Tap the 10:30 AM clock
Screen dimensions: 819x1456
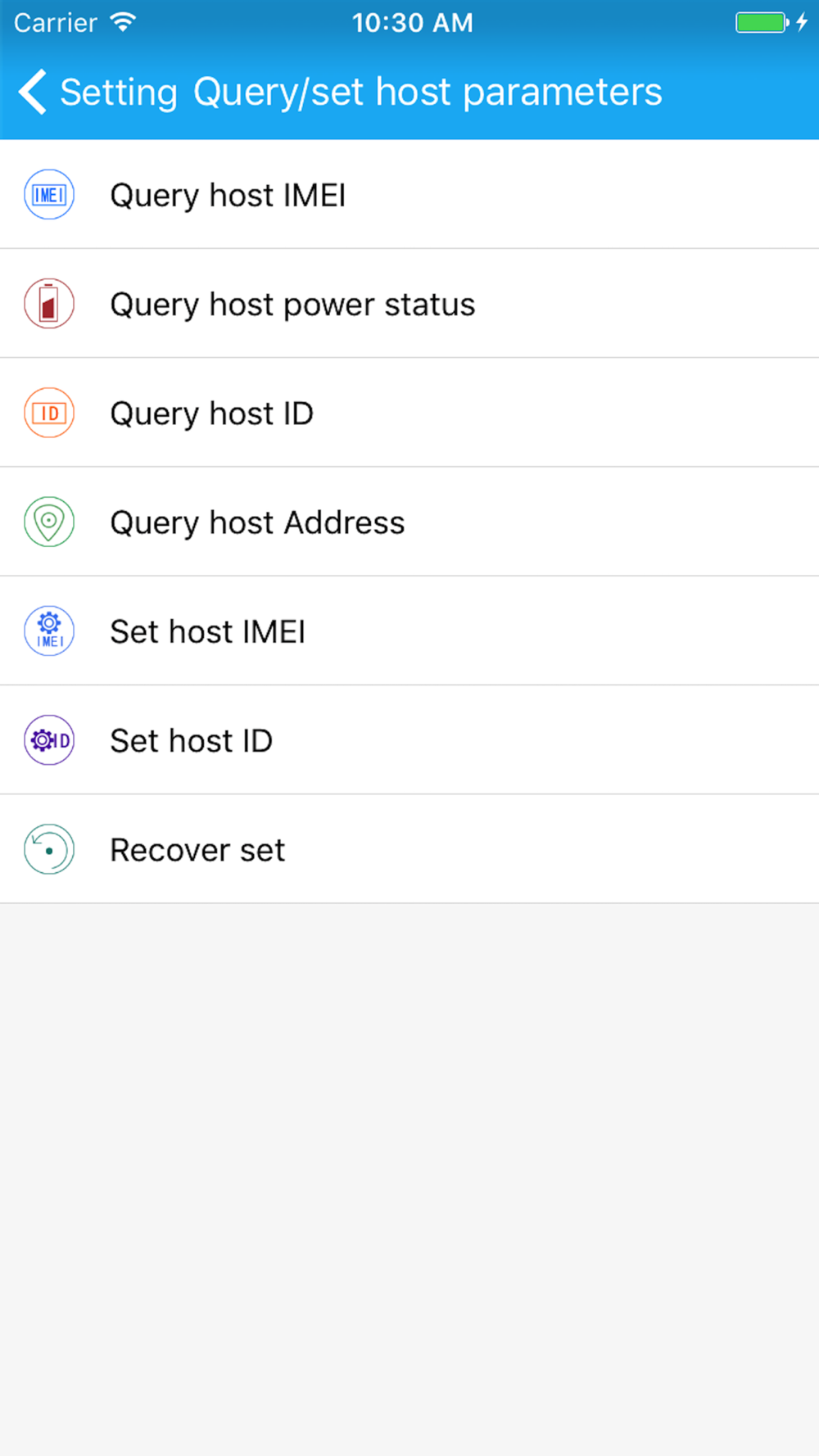click(413, 23)
